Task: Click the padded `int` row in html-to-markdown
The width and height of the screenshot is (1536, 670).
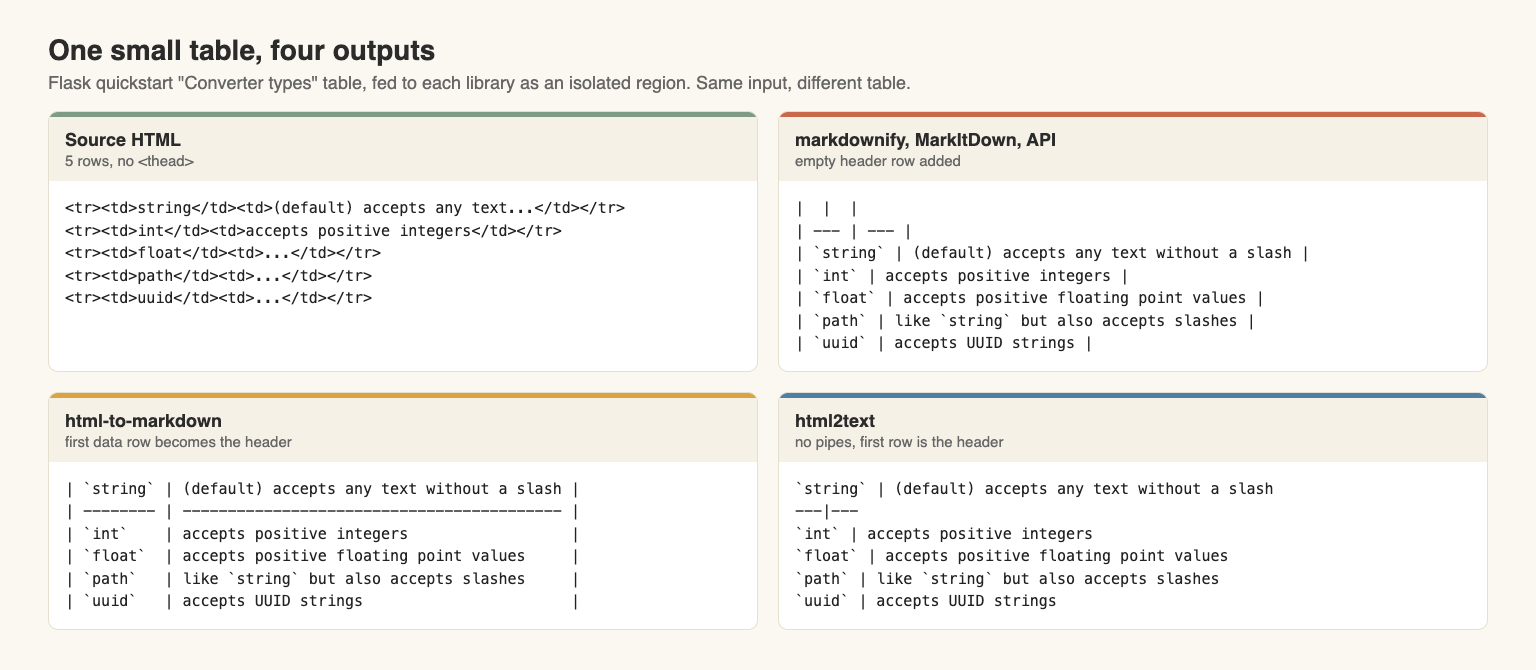Action: (x=323, y=534)
